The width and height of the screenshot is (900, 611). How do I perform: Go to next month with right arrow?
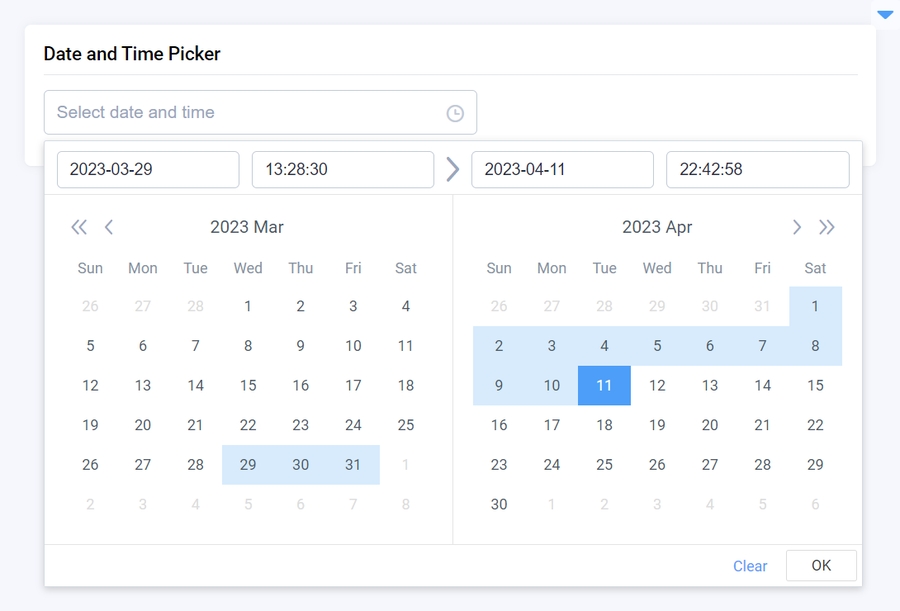(797, 227)
